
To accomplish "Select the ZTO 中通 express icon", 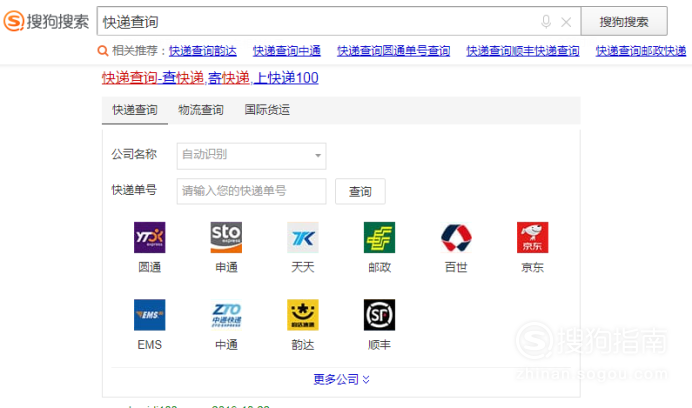I will click(x=226, y=315).
